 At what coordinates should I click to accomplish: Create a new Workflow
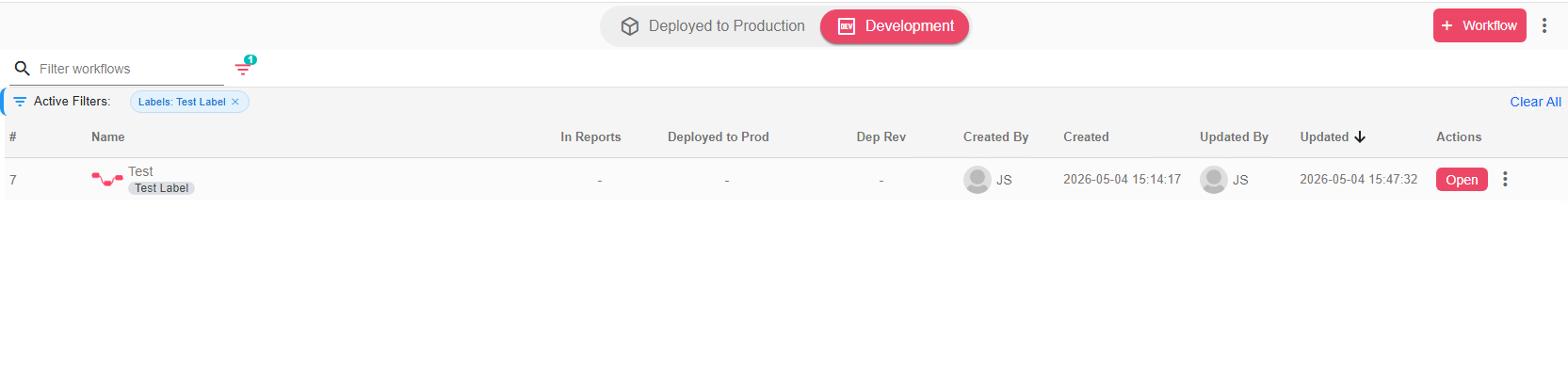pos(1479,25)
